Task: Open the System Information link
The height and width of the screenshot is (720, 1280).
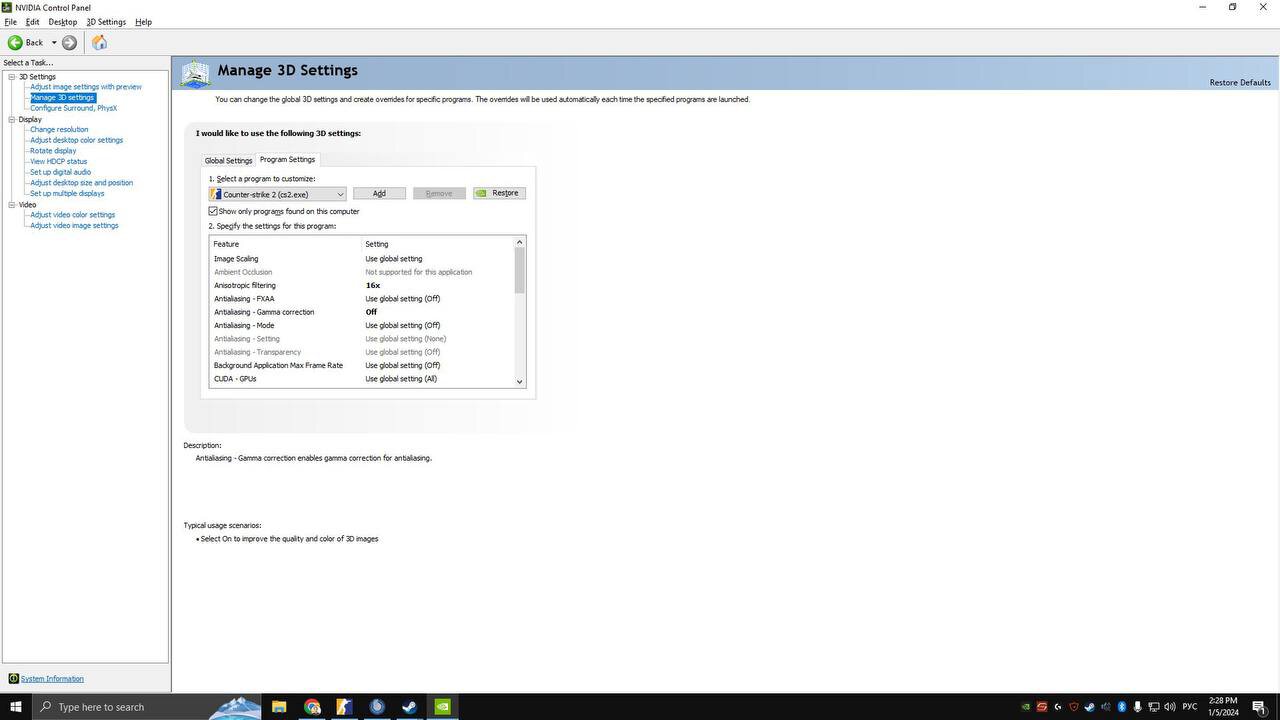Action: pyautogui.click(x=52, y=679)
